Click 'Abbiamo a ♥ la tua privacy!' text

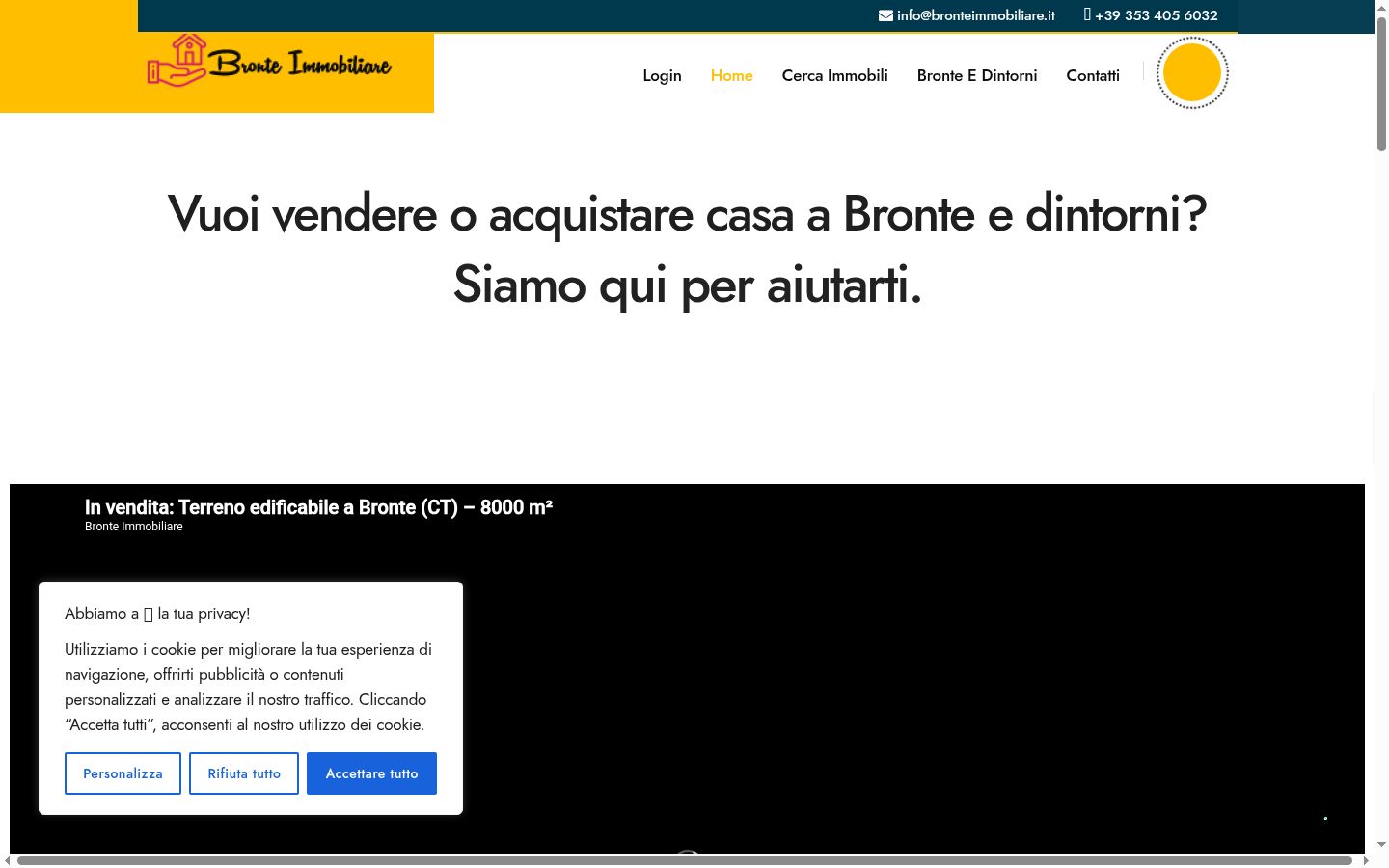(x=157, y=613)
